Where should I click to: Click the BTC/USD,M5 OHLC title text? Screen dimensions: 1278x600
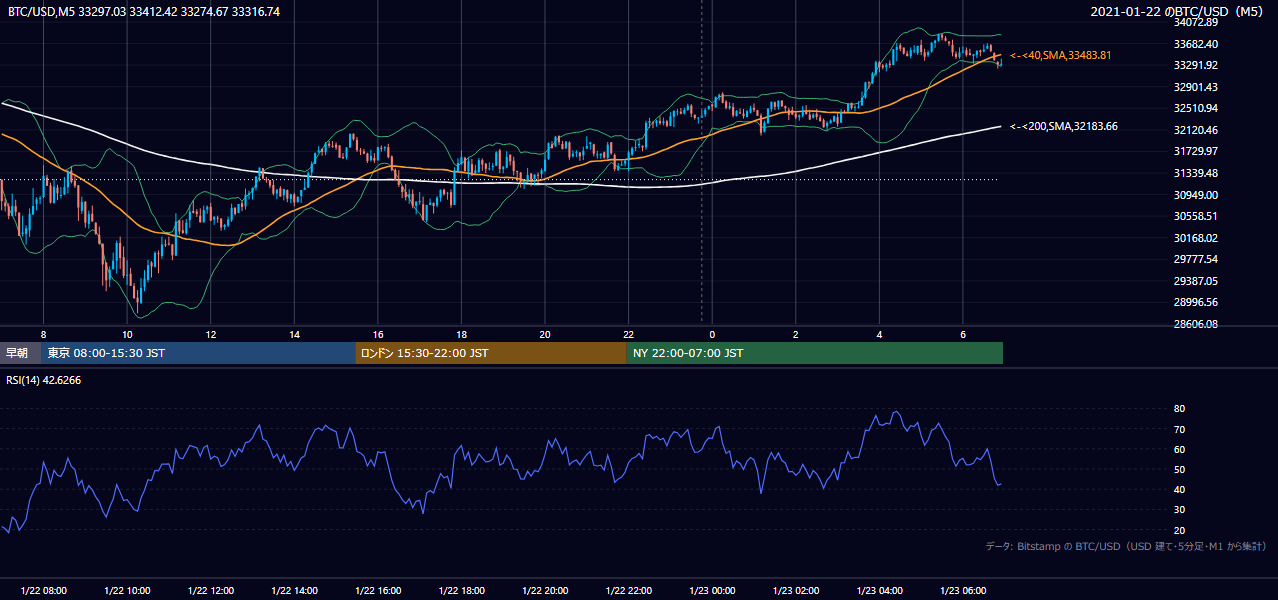(x=144, y=12)
